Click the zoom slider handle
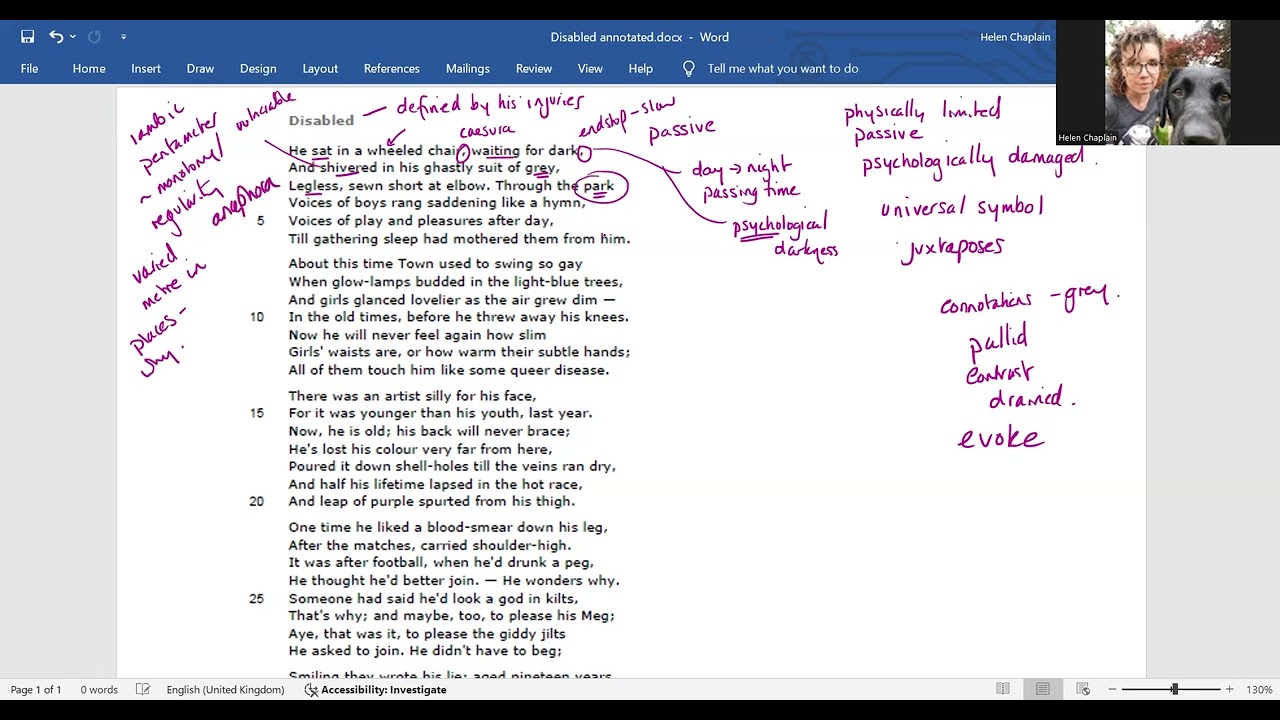Screen dimensions: 1280x720 coord(1175,690)
